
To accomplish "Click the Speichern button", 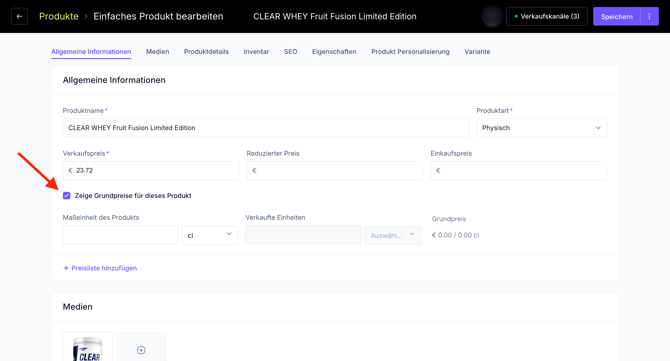I will pyautogui.click(x=617, y=17).
